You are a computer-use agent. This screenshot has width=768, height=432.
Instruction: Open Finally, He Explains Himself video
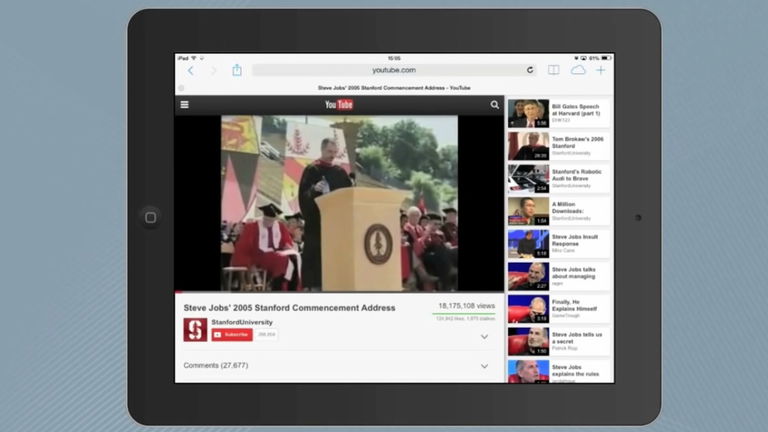point(559,309)
